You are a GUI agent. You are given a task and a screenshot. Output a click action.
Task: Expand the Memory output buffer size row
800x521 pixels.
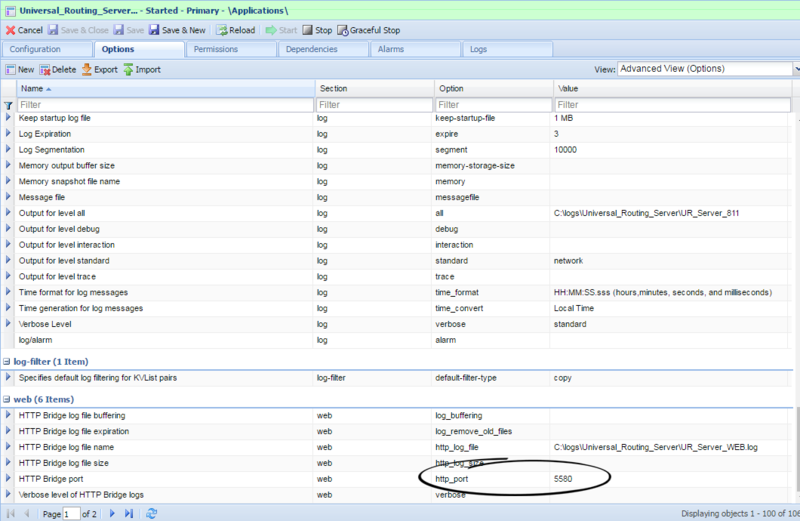8,165
